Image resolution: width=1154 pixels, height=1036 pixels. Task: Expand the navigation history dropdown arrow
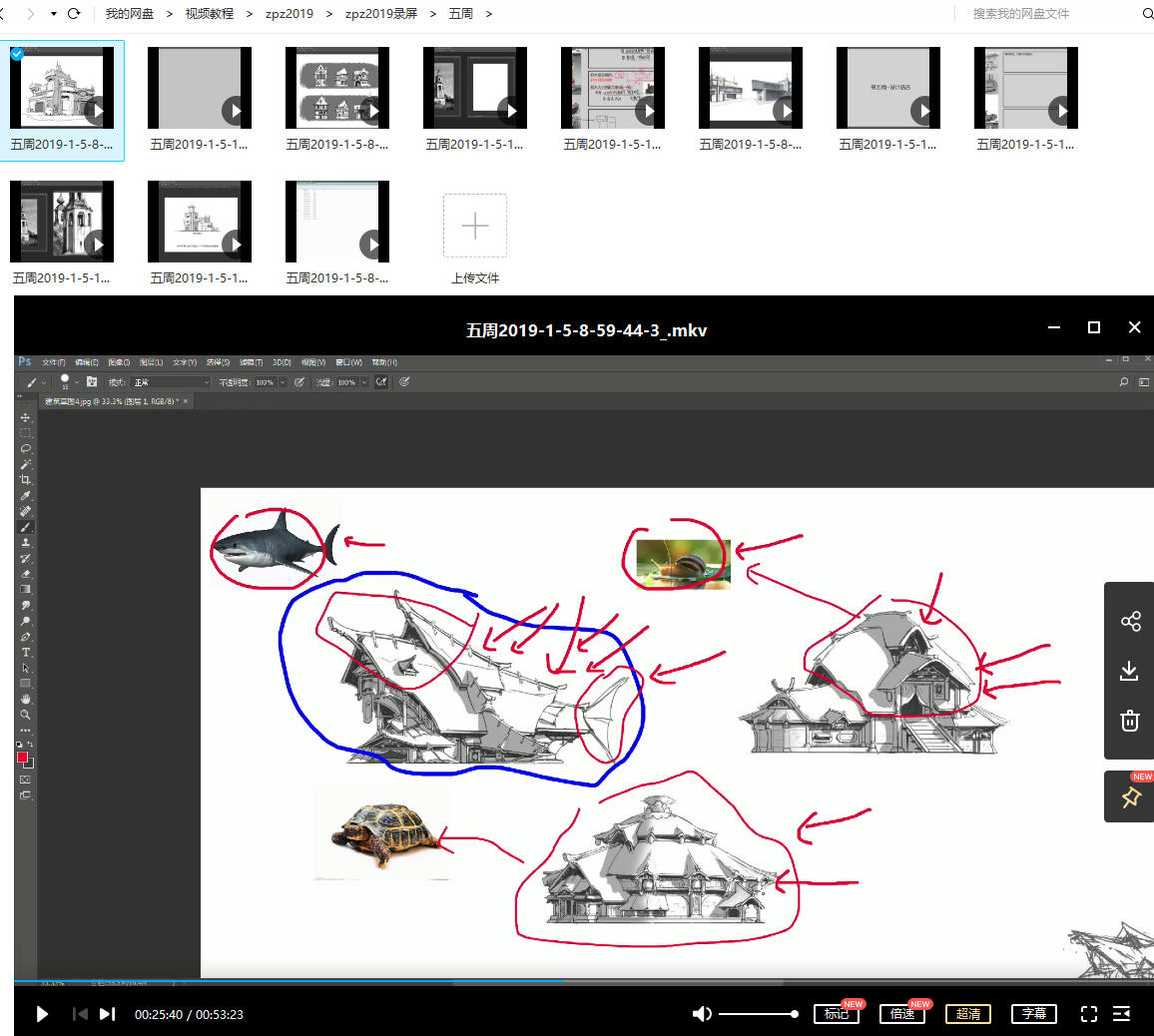pyautogui.click(x=53, y=14)
